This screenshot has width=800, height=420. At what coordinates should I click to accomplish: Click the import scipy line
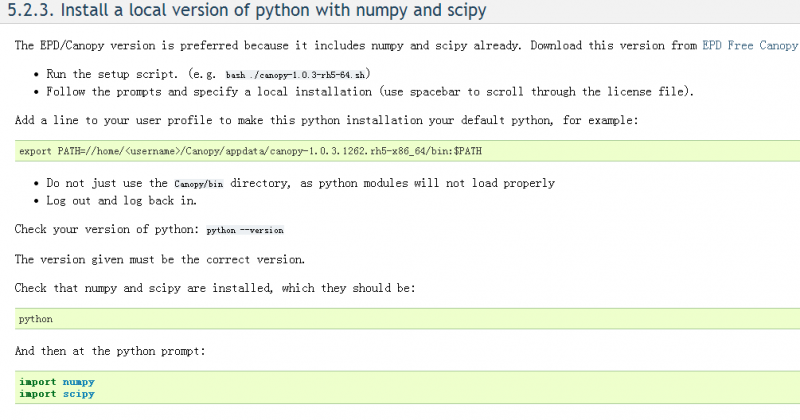[x=56, y=394]
